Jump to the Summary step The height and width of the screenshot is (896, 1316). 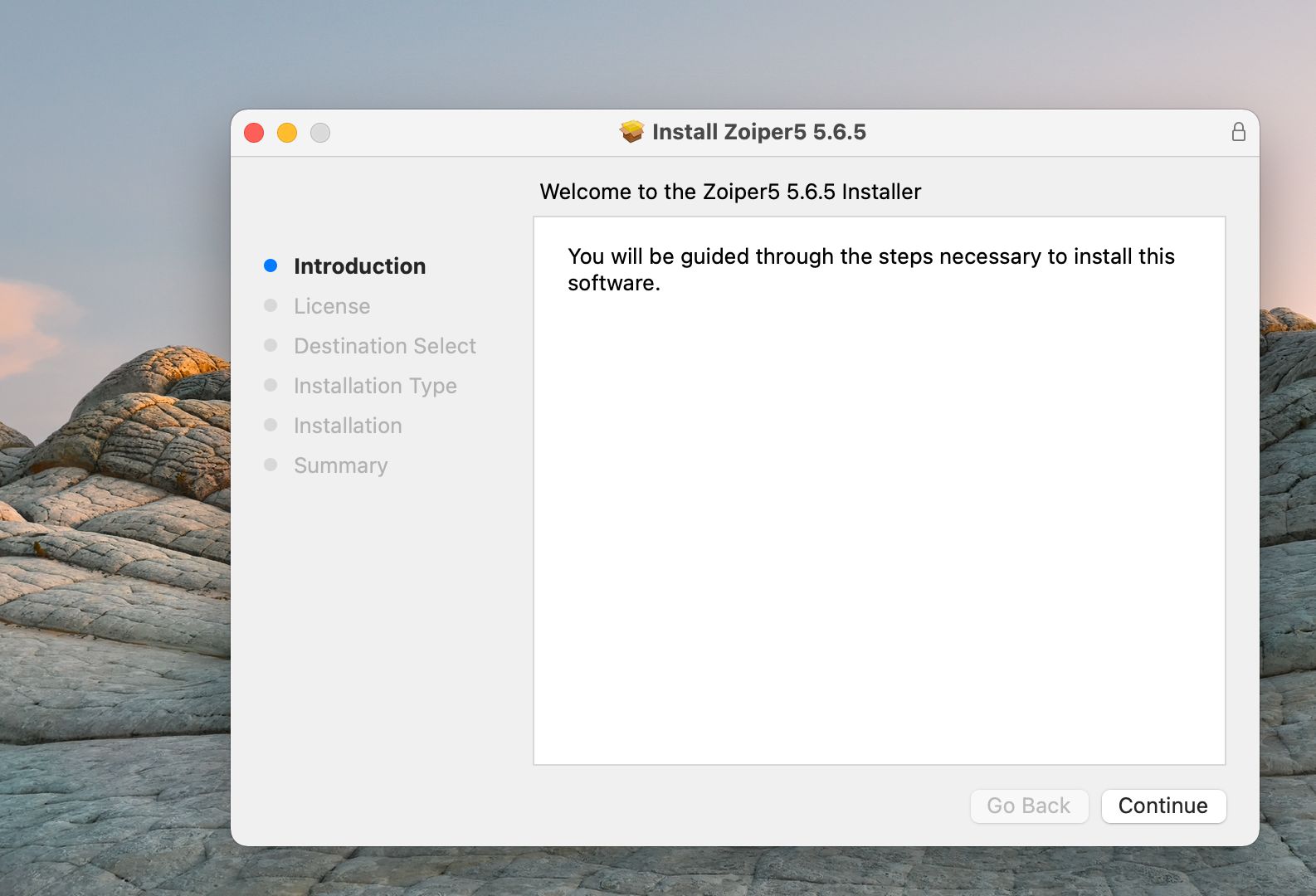340,465
